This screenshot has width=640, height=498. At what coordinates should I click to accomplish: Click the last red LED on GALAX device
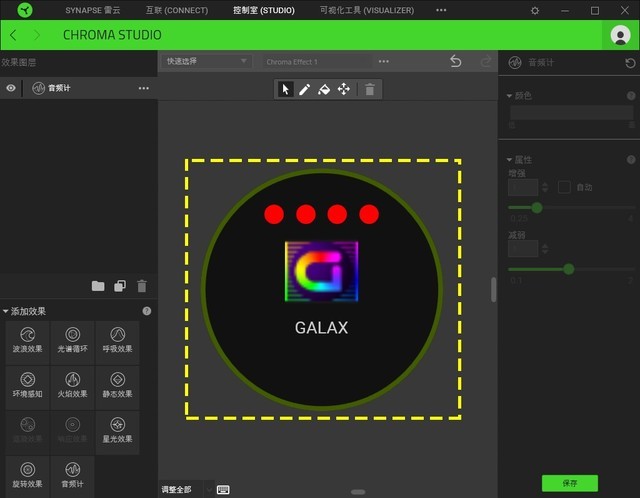coord(369,214)
